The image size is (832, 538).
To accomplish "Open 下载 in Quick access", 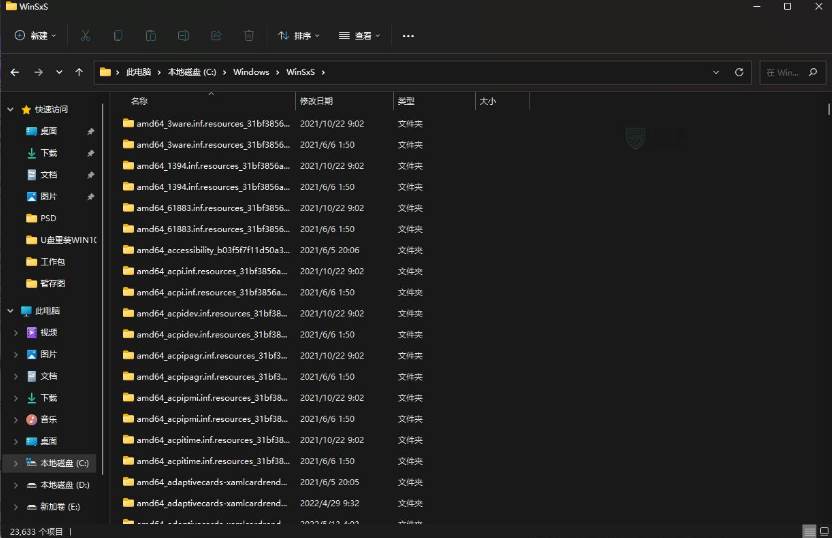I will (48, 153).
